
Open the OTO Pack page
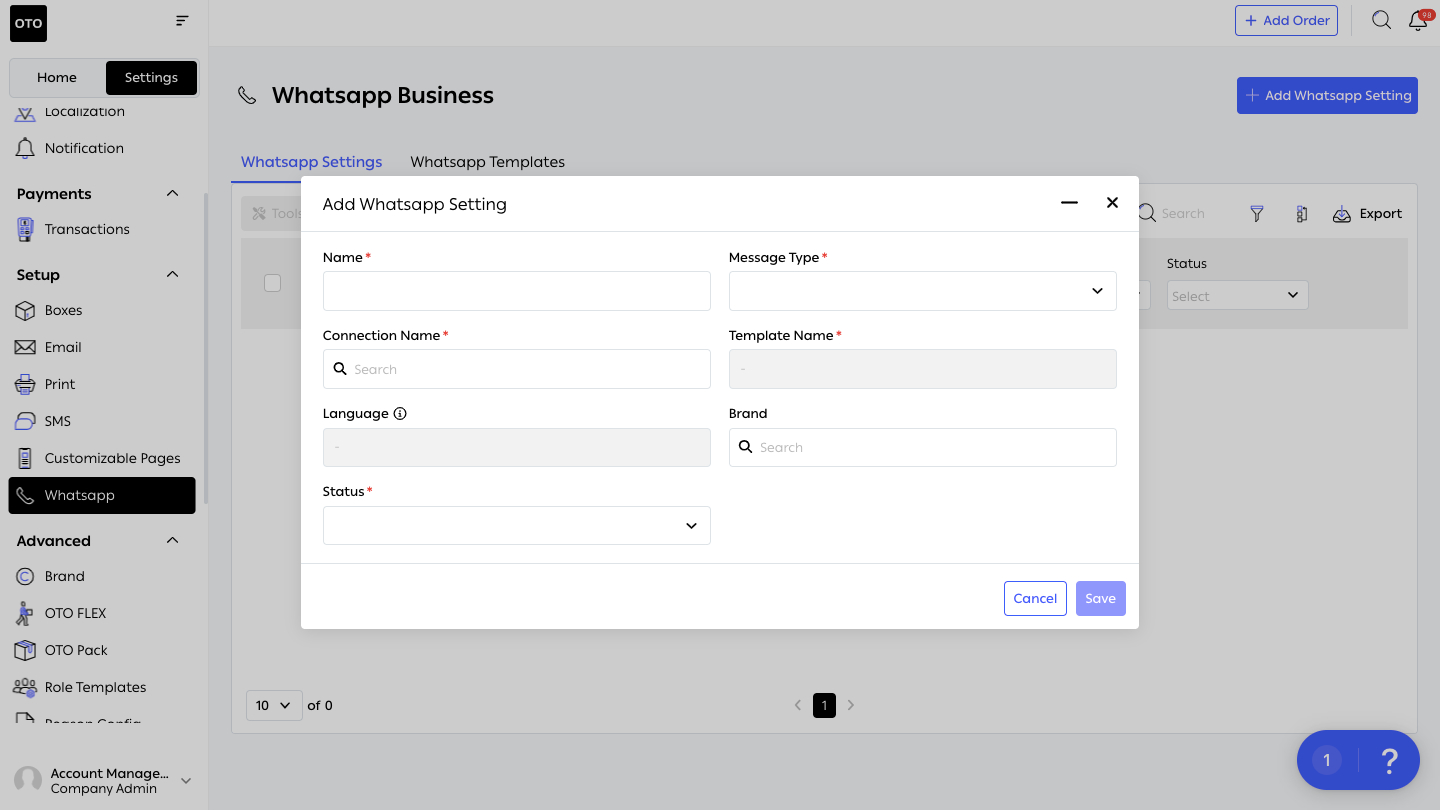click(x=76, y=650)
